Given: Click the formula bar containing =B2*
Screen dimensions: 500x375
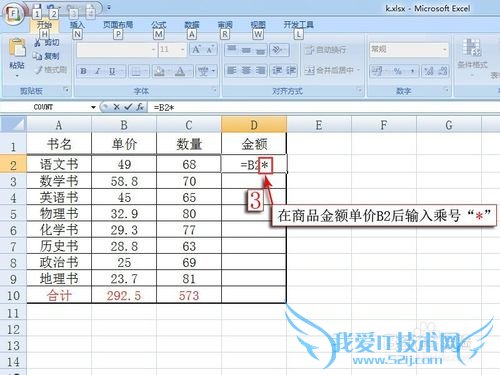Looking at the screenshot, I should tap(323, 107).
